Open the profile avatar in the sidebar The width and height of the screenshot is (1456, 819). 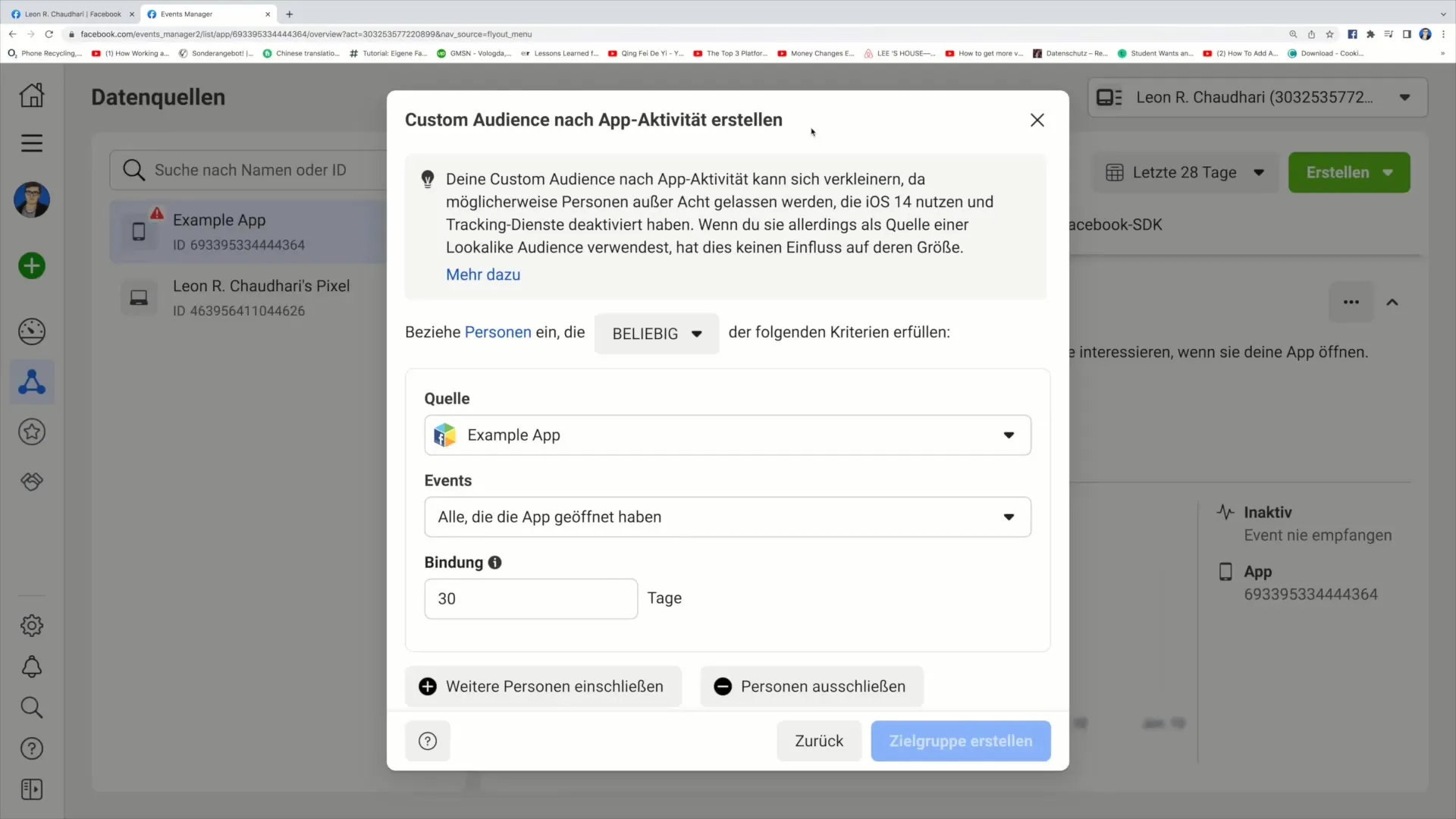click(32, 200)
